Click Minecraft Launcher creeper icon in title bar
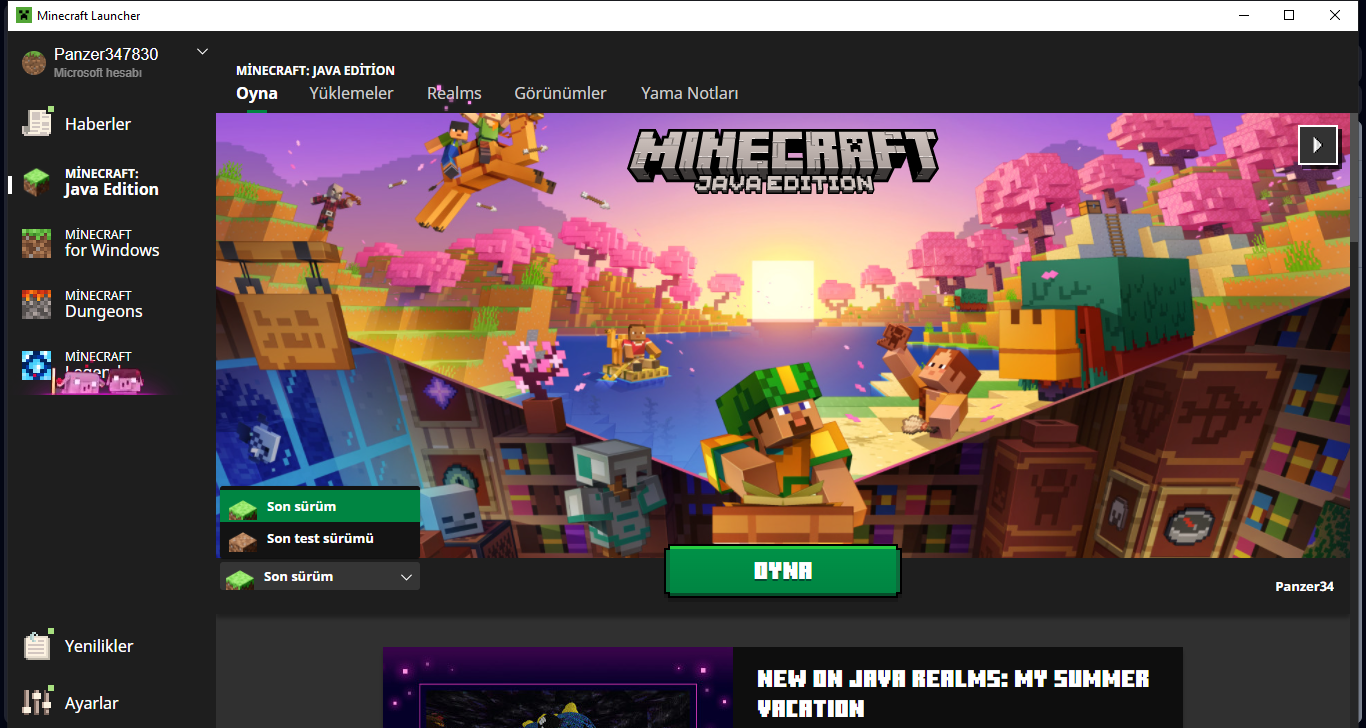The width and height of the screenshot is (1366, 728). point(23,15)
